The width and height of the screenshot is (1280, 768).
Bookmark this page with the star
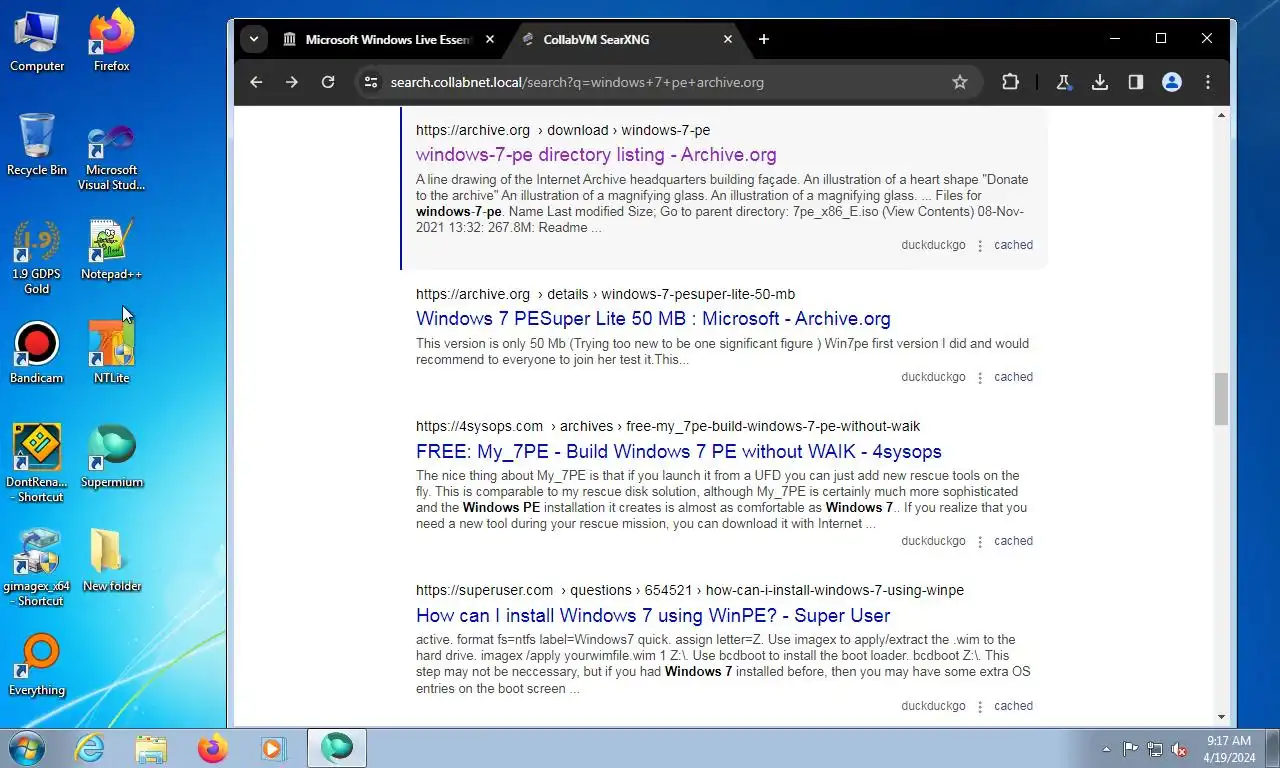(x=960, y=82)
